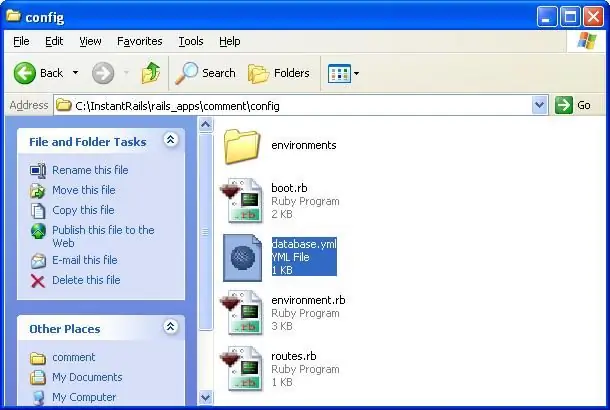Open the Favorites menu
The width and height of the screenshot is (610, 410).
pyautogui.click(x=140, y=41)
